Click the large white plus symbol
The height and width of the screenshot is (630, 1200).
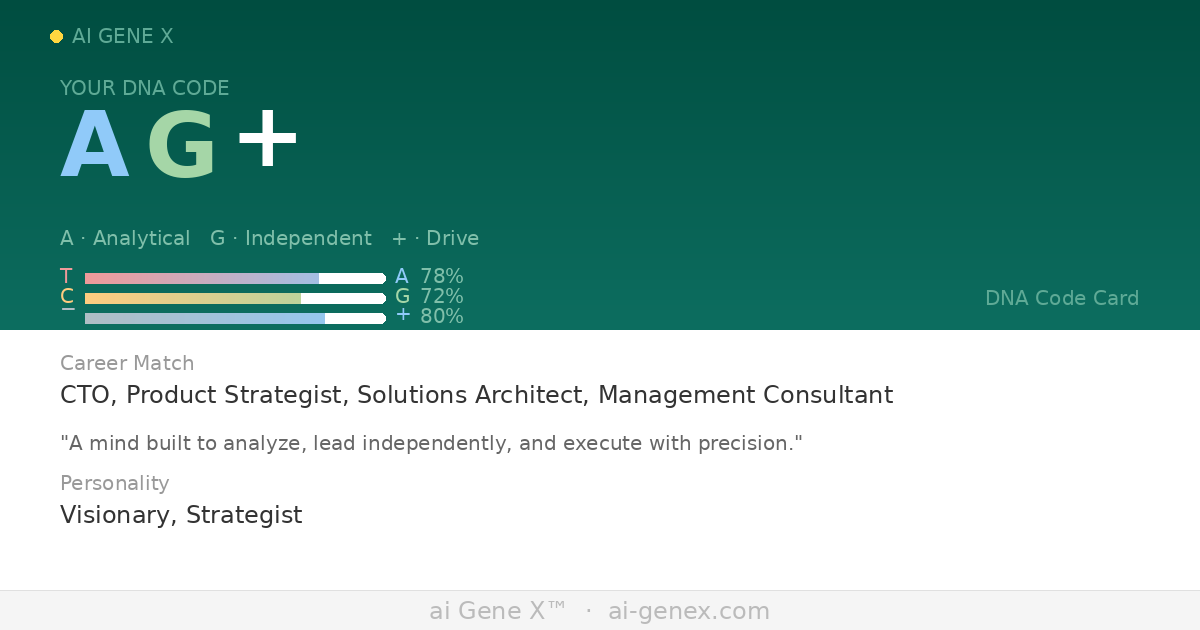tap(267, 140)
